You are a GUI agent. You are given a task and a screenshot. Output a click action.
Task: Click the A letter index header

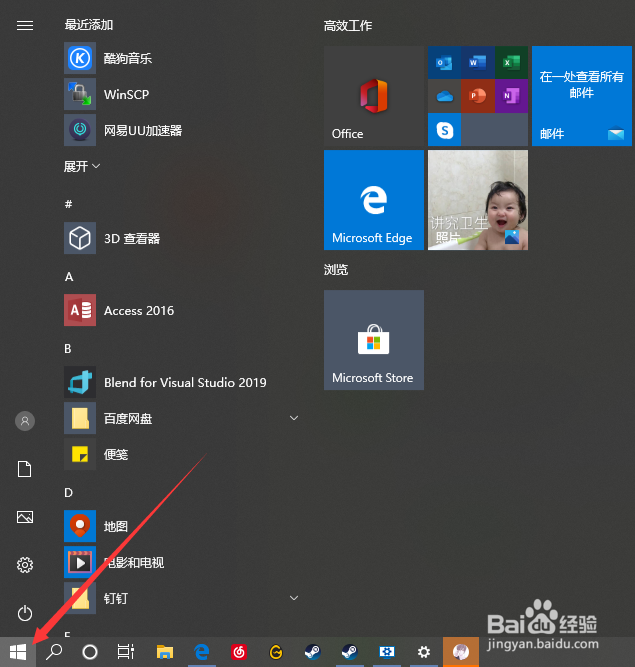[x=69, y=277]
